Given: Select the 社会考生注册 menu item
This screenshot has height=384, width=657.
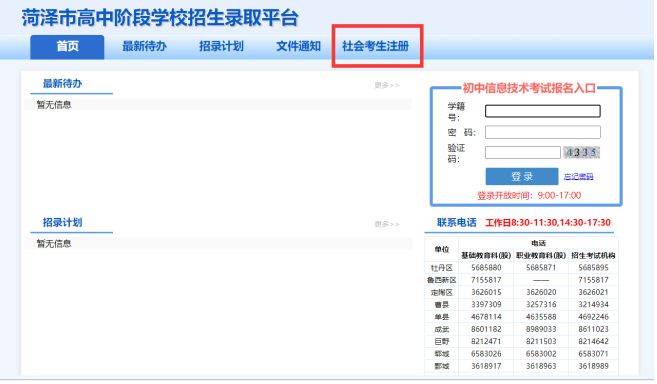Looking at the screenshot, I should 375,46.
